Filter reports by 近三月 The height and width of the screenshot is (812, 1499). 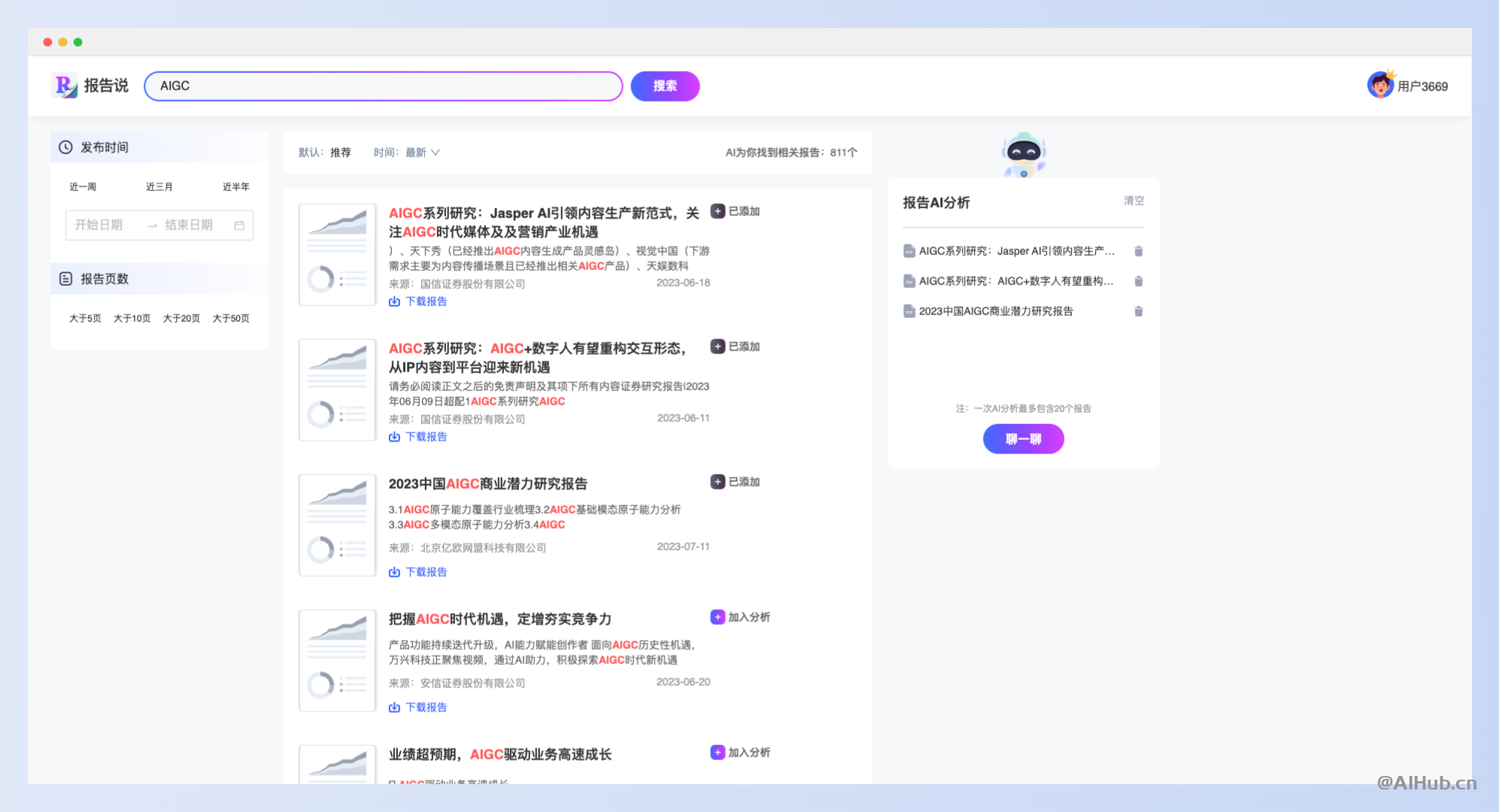click(159, 186)
